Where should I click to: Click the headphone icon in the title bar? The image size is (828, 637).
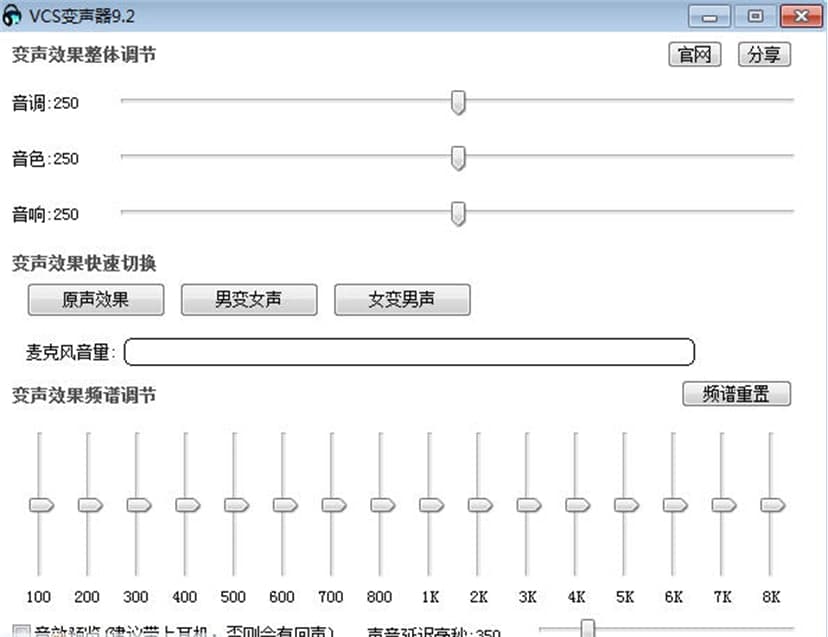tap(13, 14)
